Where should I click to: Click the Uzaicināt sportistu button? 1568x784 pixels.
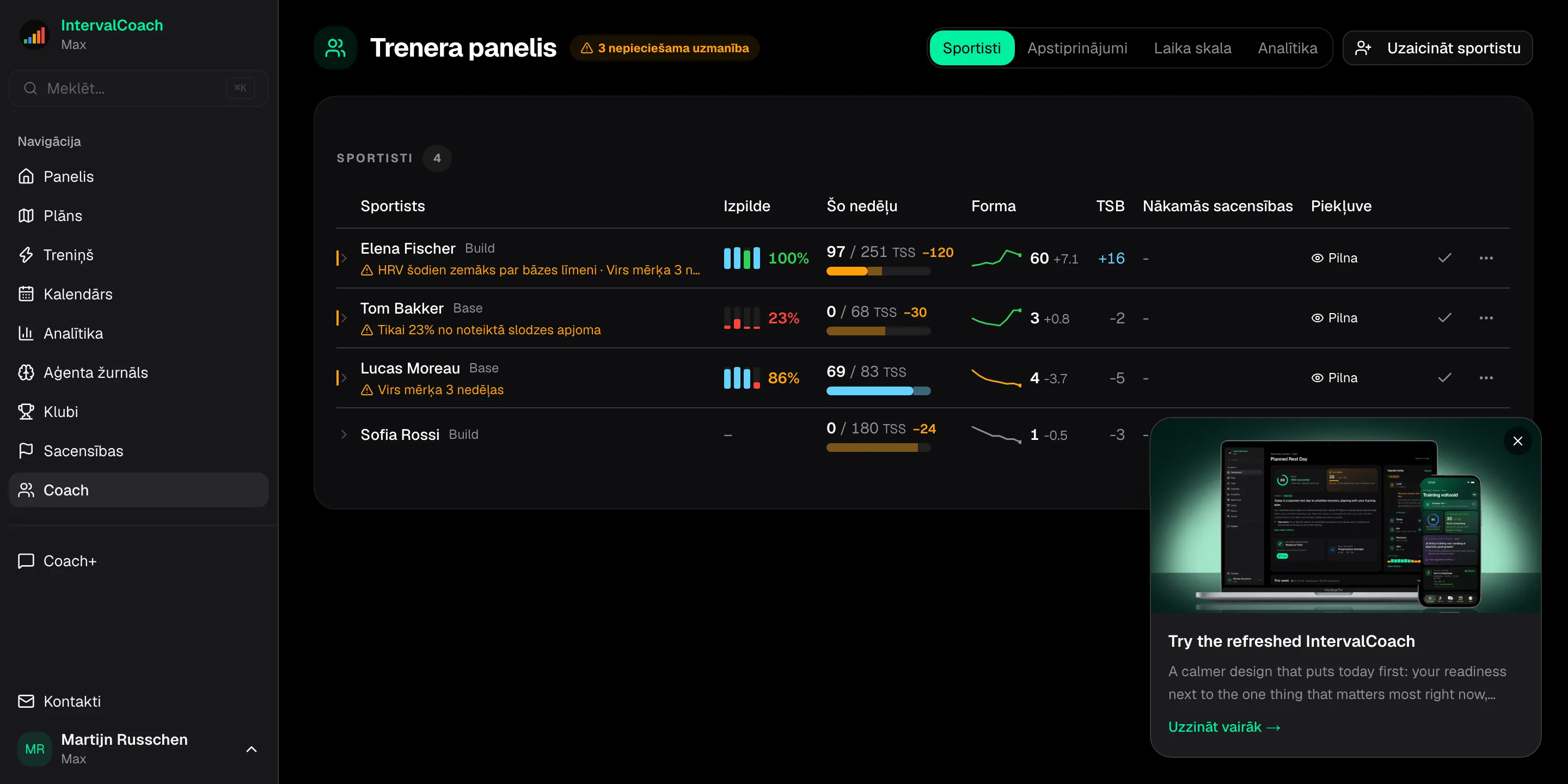pyautogui.click(x=1437, y=48)
